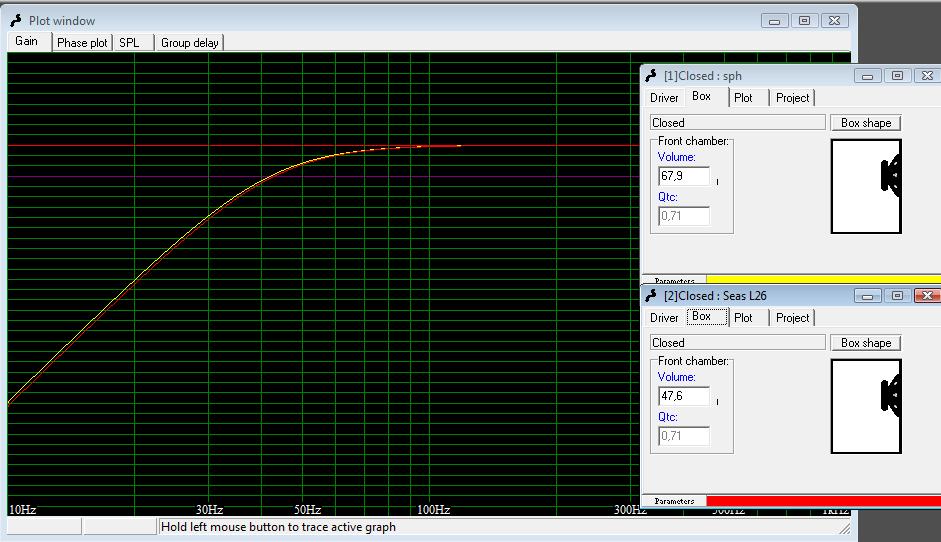The height and width of the screenshot is (542, 941).
Task: Click the Plot window title bar icon
Action: (x=16, y=20)
